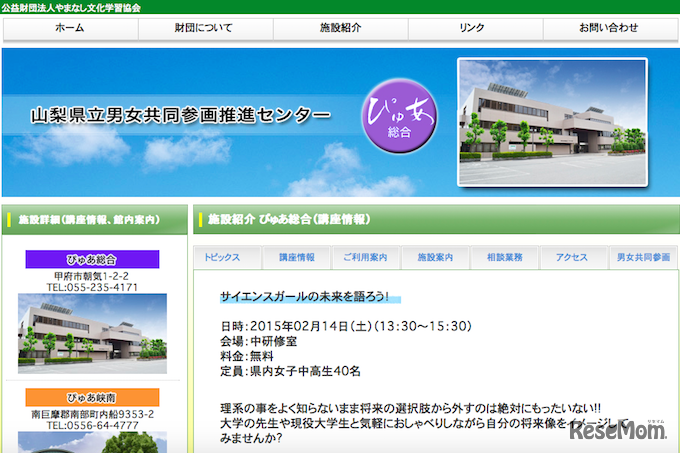The height and width of the screenshot is (453, 680).
Task: Click the ホーム navigation menu item
Action: [x=70, y=28]
